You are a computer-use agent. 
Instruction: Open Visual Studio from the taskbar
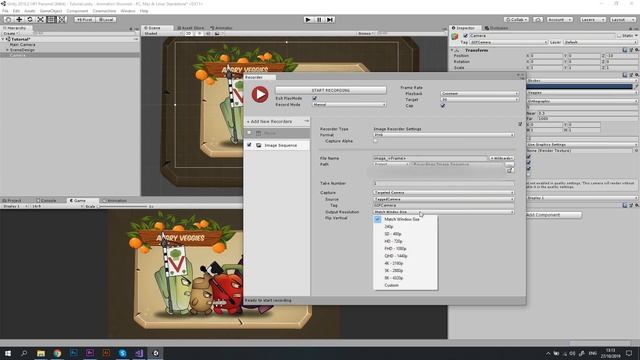139,353
